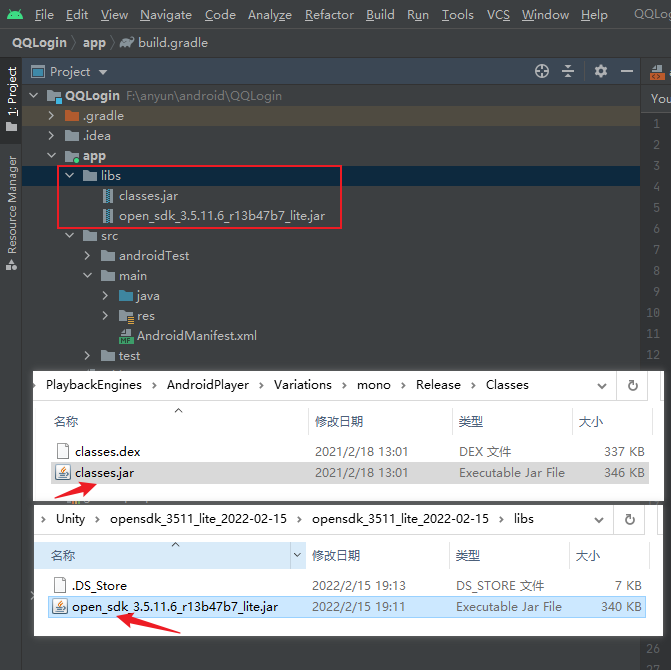
Task: Open the Run menu
Action: [418, 15]
